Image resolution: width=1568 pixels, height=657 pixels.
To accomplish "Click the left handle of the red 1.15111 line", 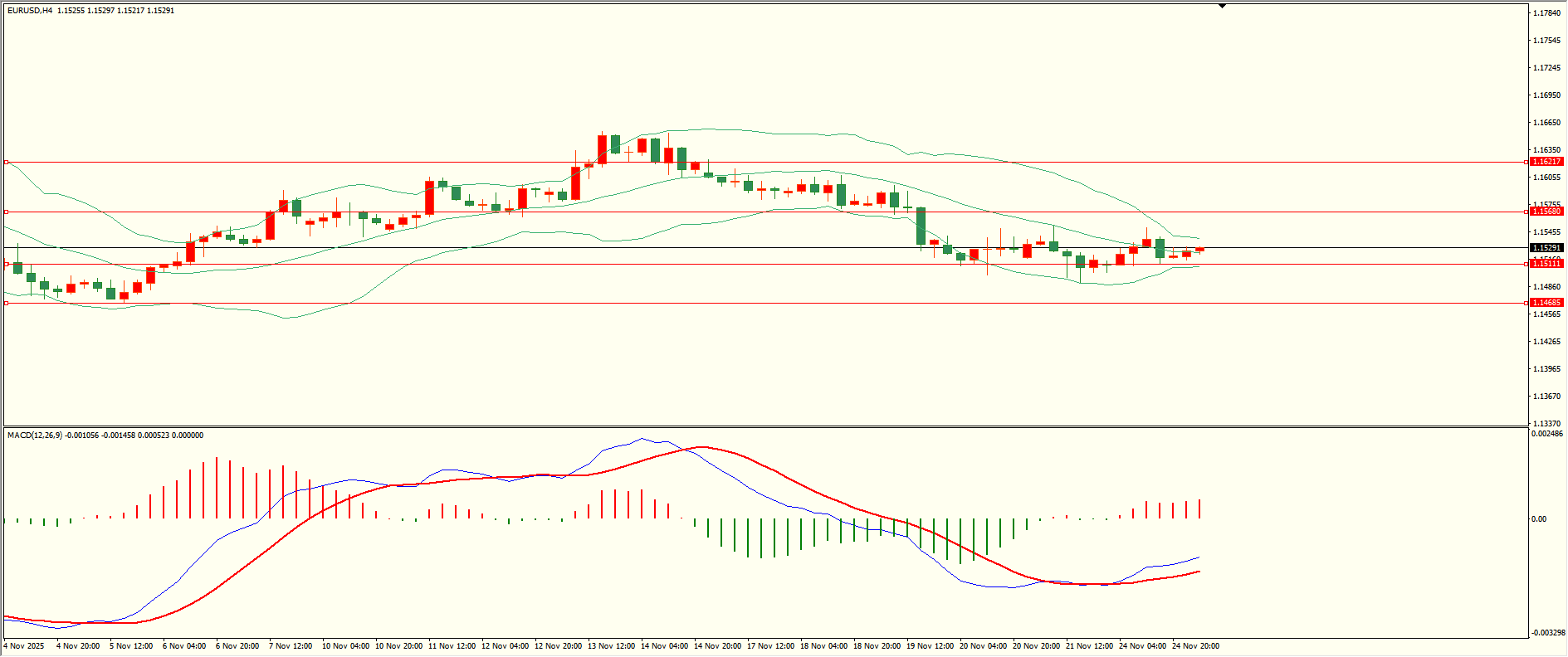I will coord(7,264).
